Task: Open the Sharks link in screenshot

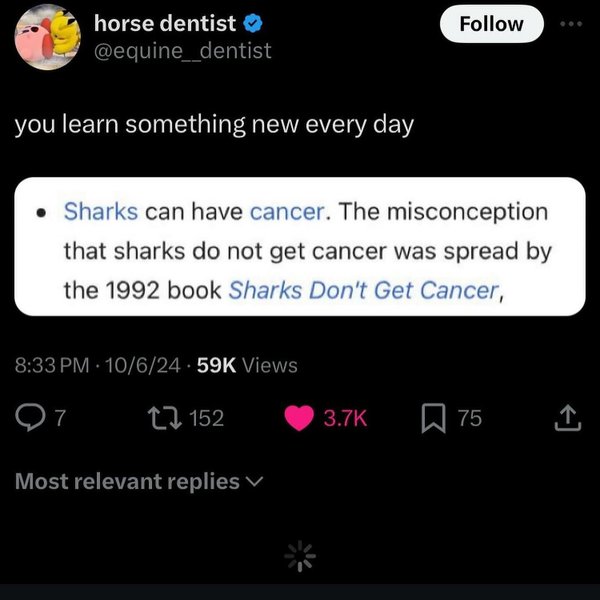Action: (x=101, y=211)
